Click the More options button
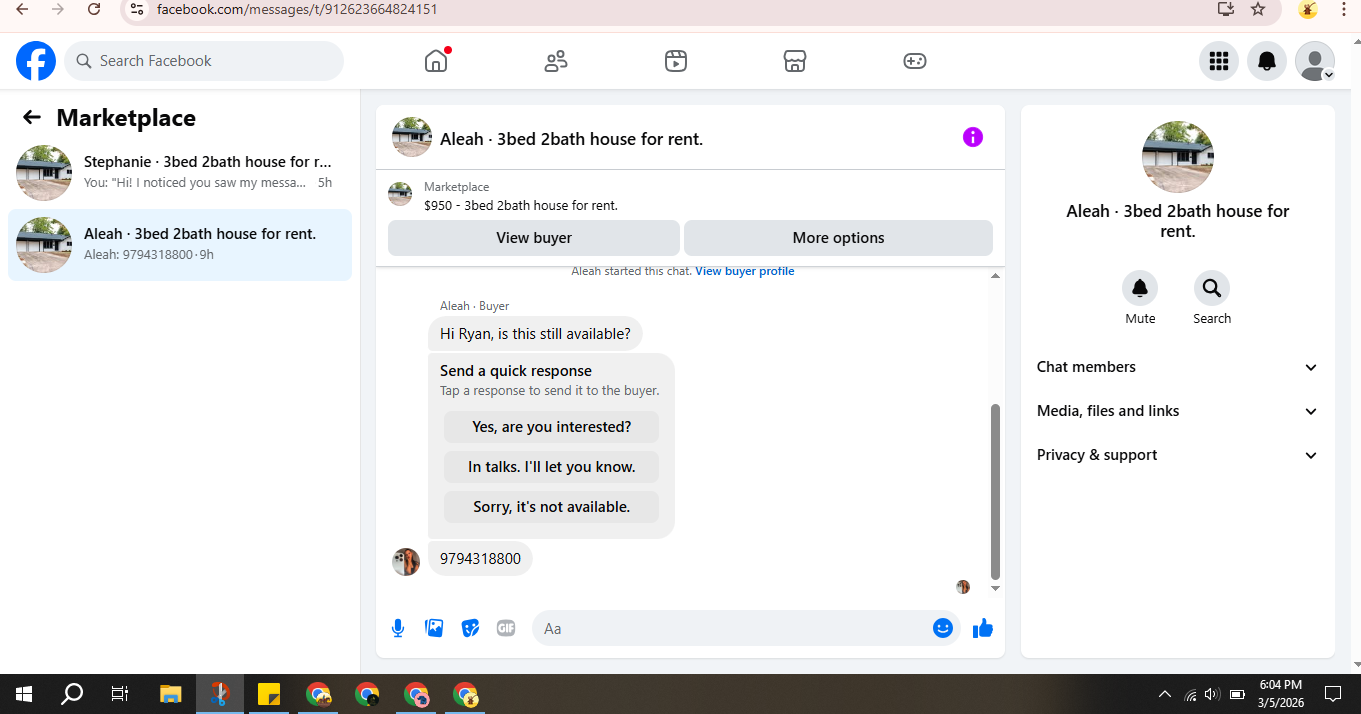 pos(838,238)
